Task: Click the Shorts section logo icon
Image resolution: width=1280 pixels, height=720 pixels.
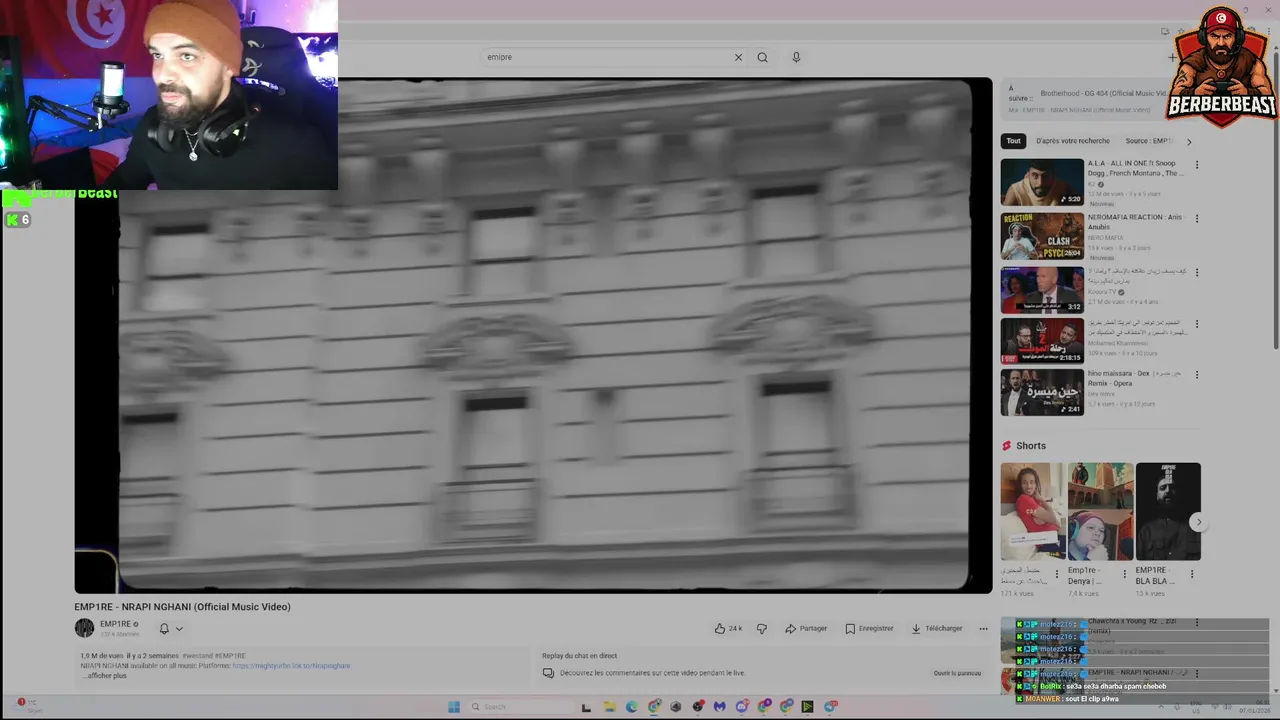Action: click(x=1007, y=446)
